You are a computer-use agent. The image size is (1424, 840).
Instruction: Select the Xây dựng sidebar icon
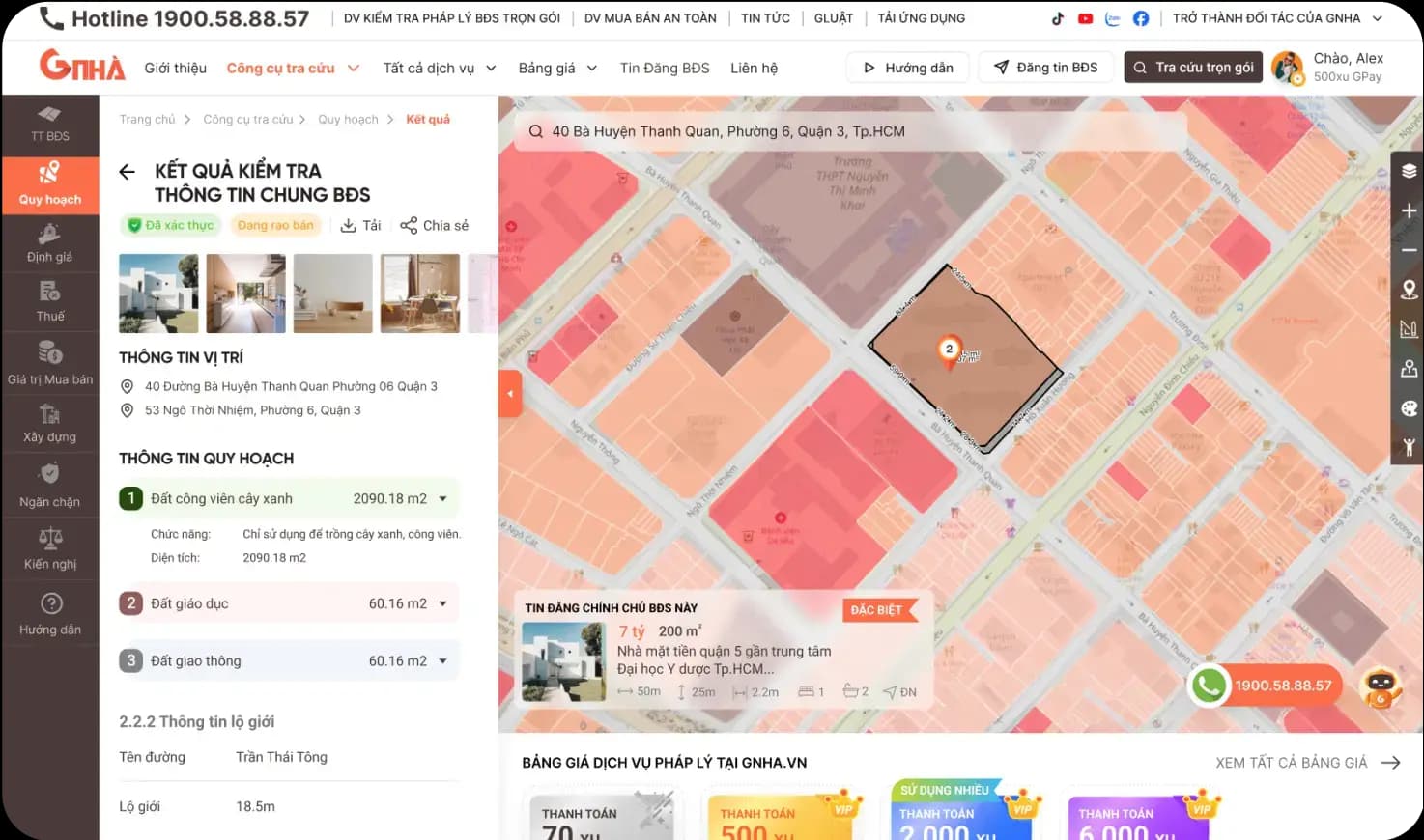tap(50, 423)
